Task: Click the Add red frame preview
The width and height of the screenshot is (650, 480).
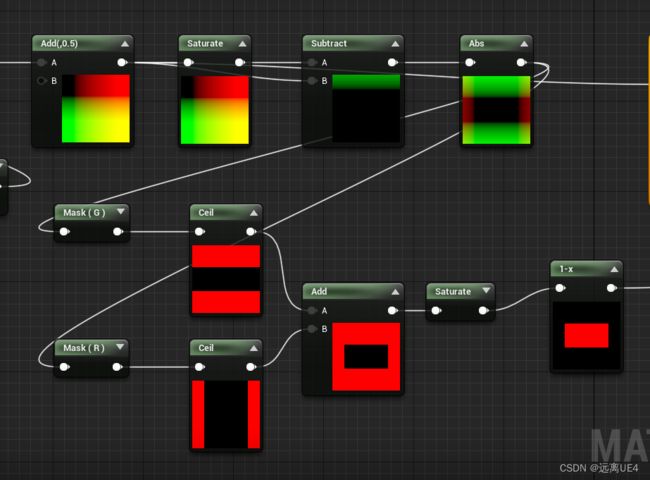Action: [366, 356]
